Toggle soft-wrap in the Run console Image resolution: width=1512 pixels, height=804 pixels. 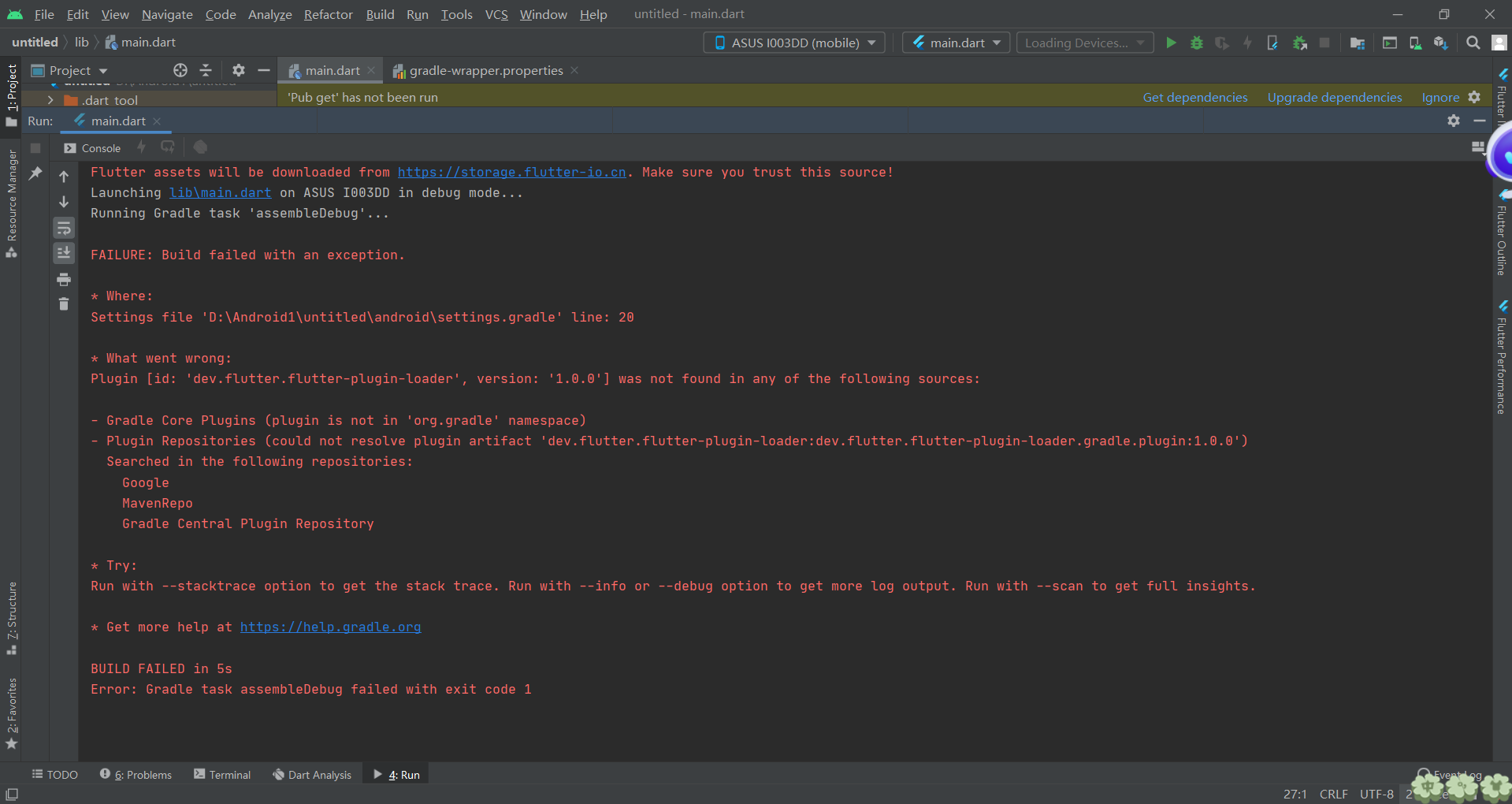[x=64, y=229]
